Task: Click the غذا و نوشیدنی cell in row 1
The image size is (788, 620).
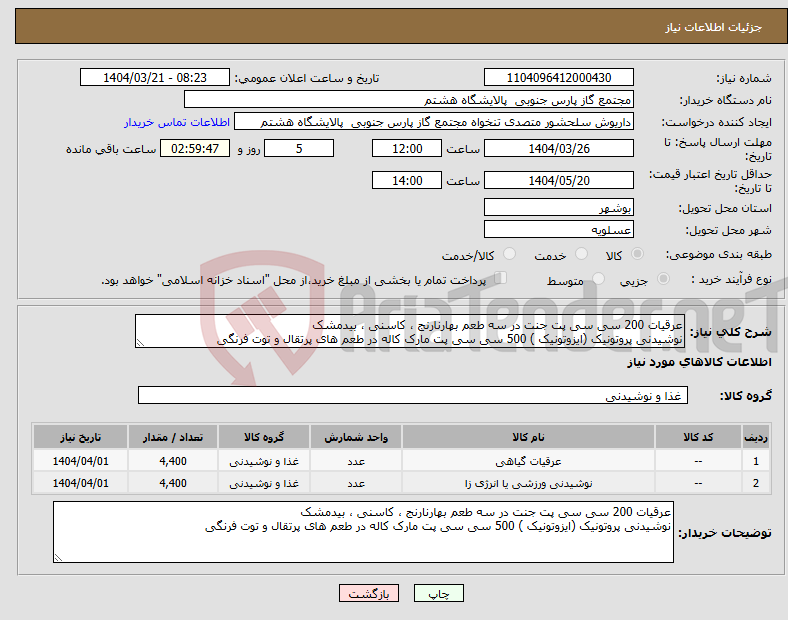Action: tap(264, 461)
